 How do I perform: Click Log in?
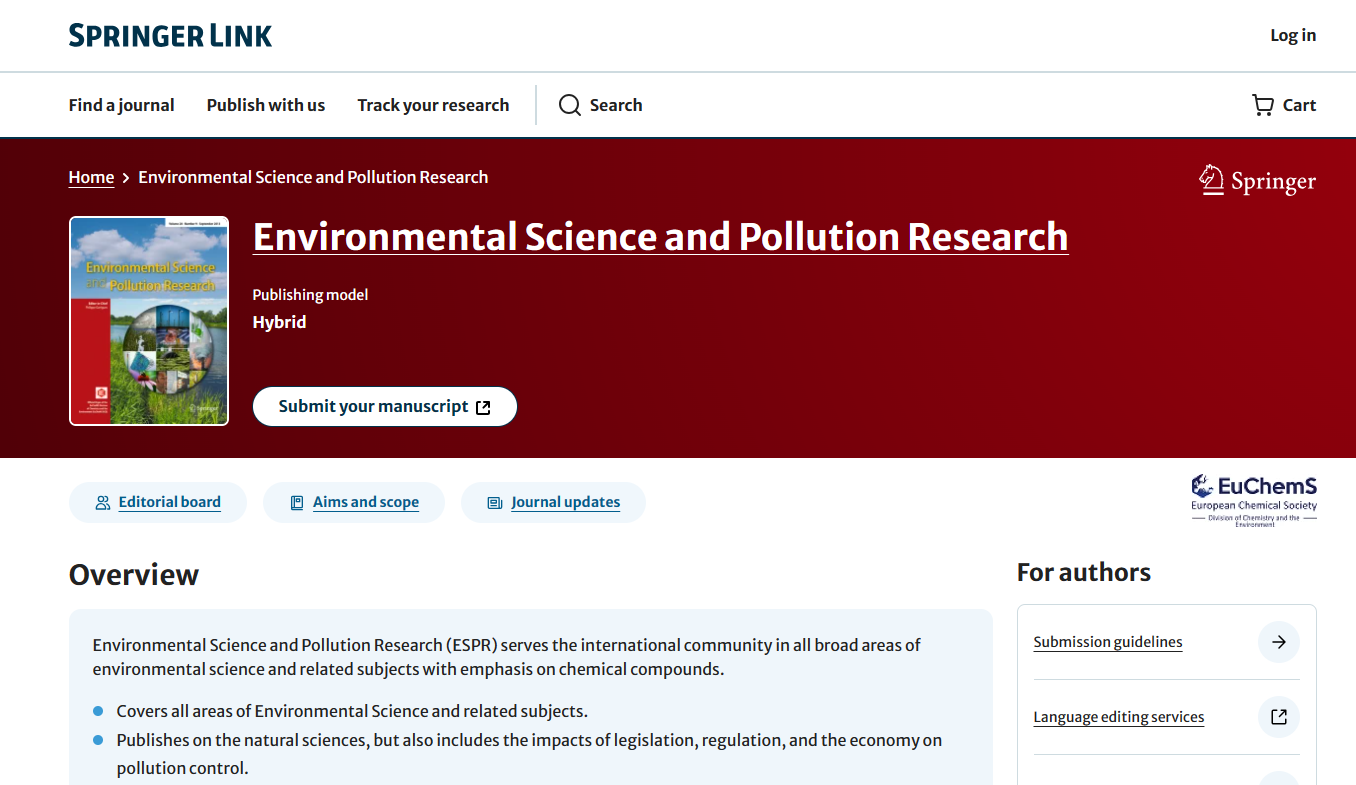pos(1293,35)
